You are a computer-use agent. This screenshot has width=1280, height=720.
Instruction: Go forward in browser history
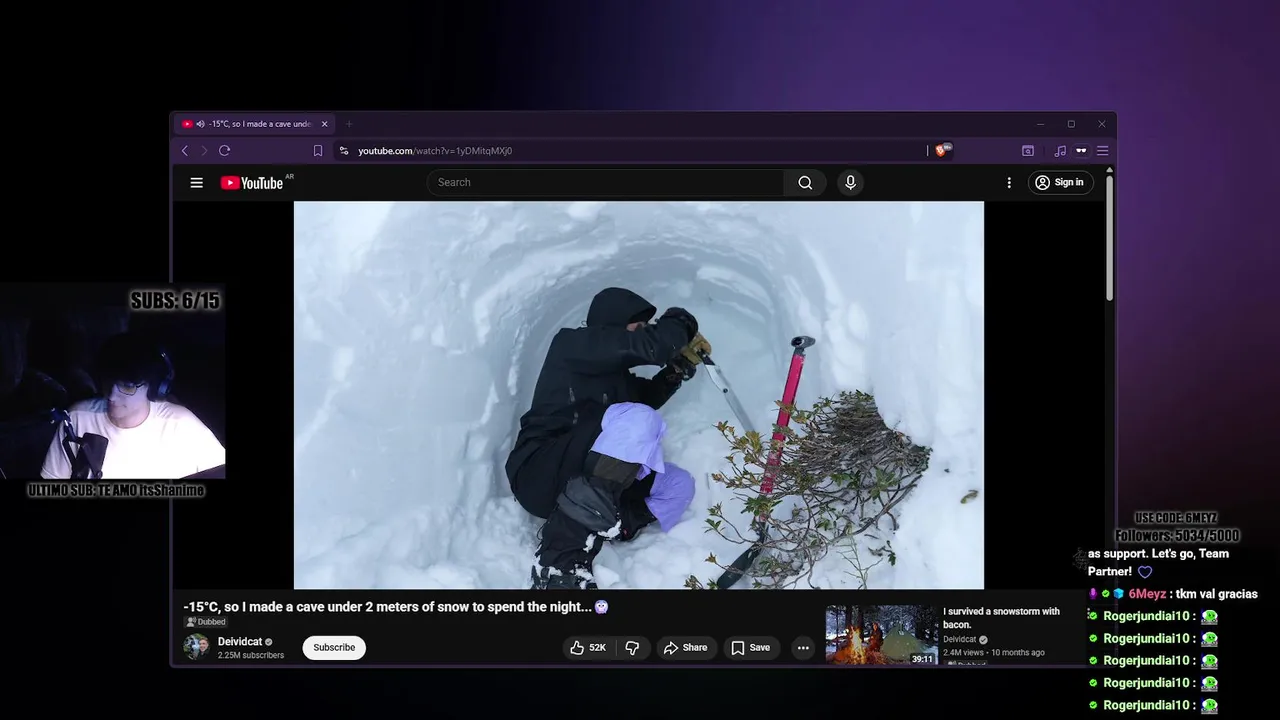[204, 151]
